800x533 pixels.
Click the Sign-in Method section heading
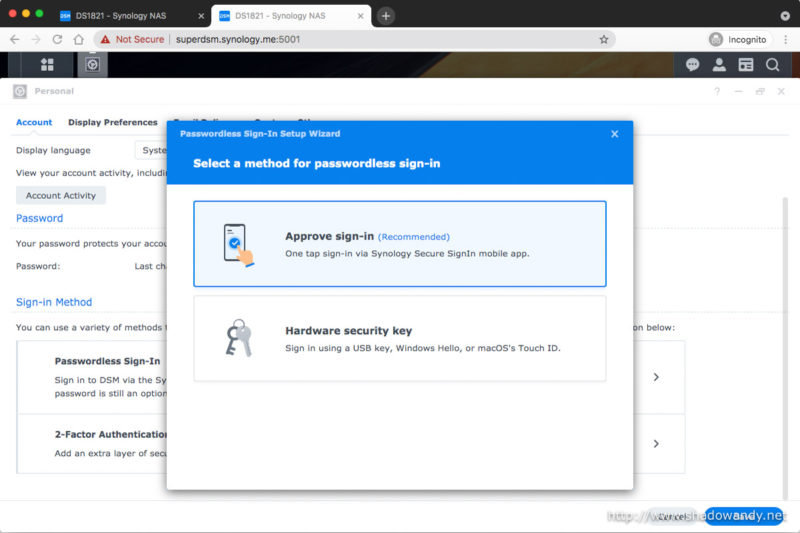tap(54, 302)
